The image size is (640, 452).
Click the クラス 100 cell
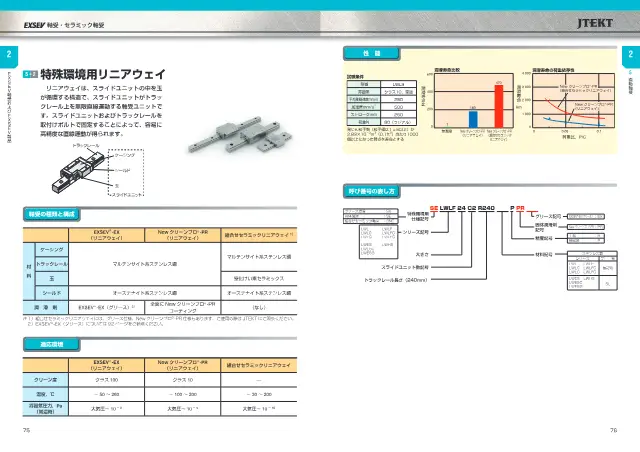[107, 380]
